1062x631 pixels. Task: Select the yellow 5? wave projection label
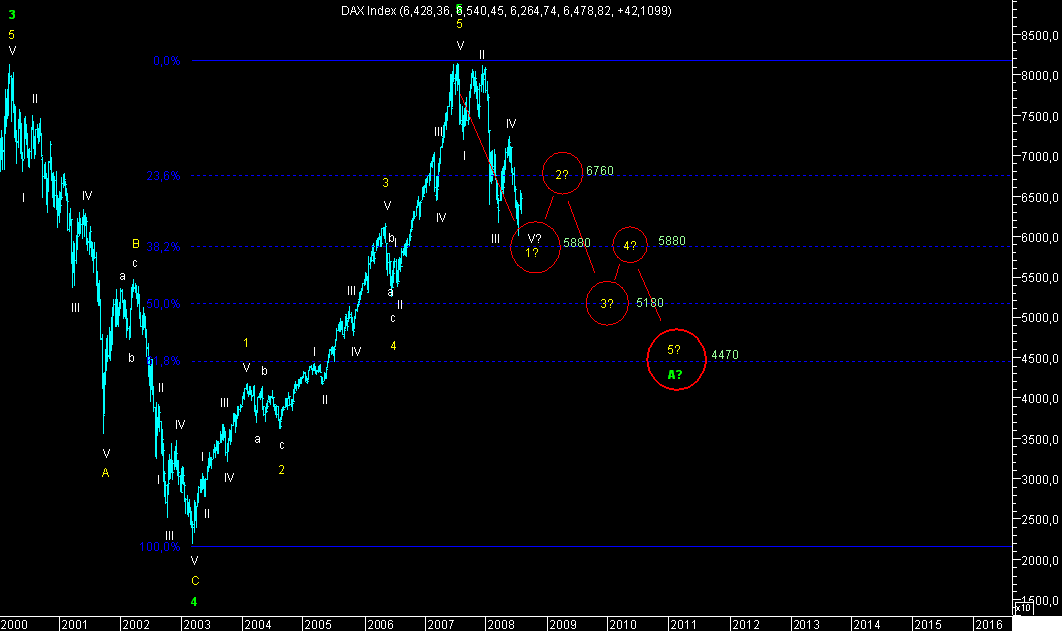coord(674,350)
